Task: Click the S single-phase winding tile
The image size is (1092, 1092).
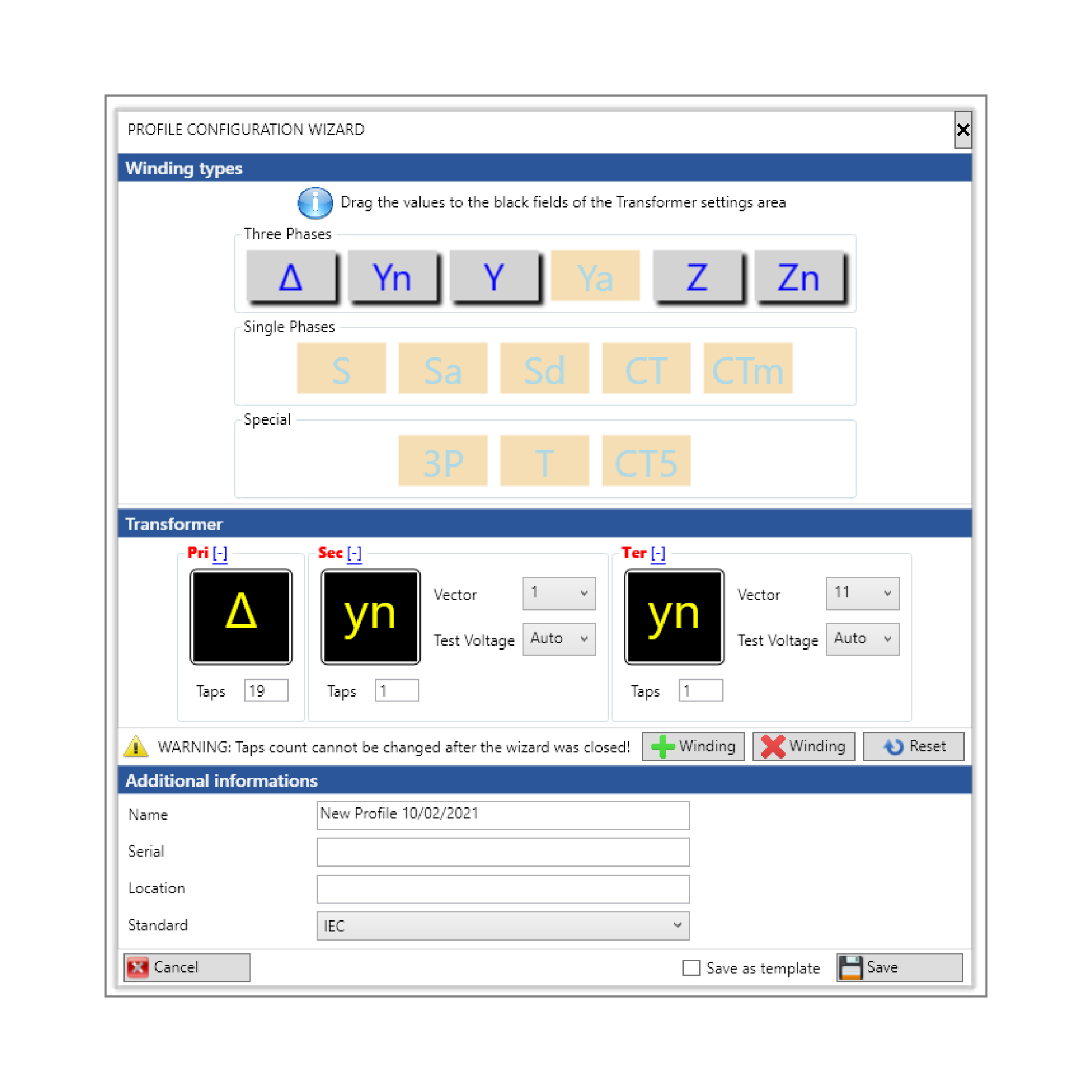Action: point(341,369)
